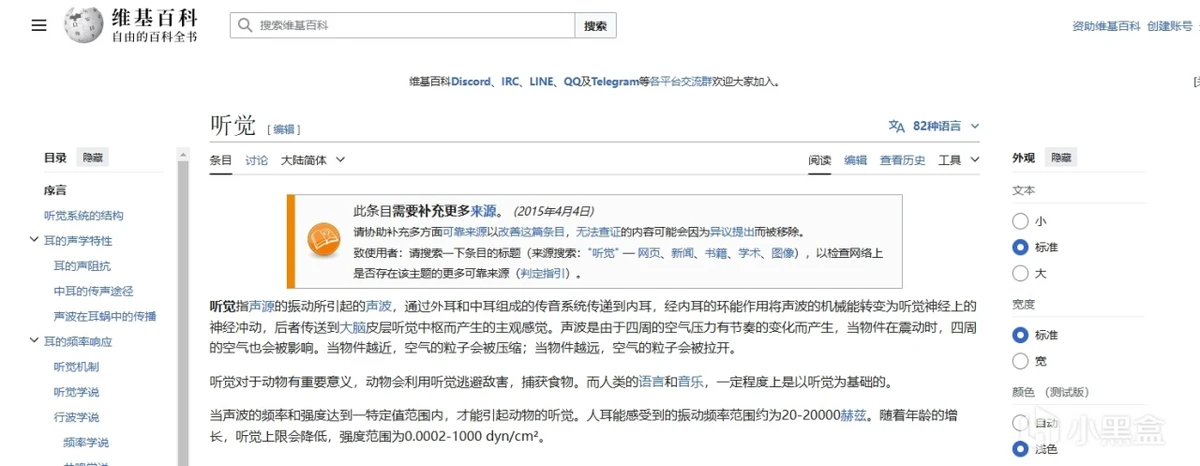Screen dimensions: 1200x466
Task: Select standard width radio button
Action: coord(1020,335)
